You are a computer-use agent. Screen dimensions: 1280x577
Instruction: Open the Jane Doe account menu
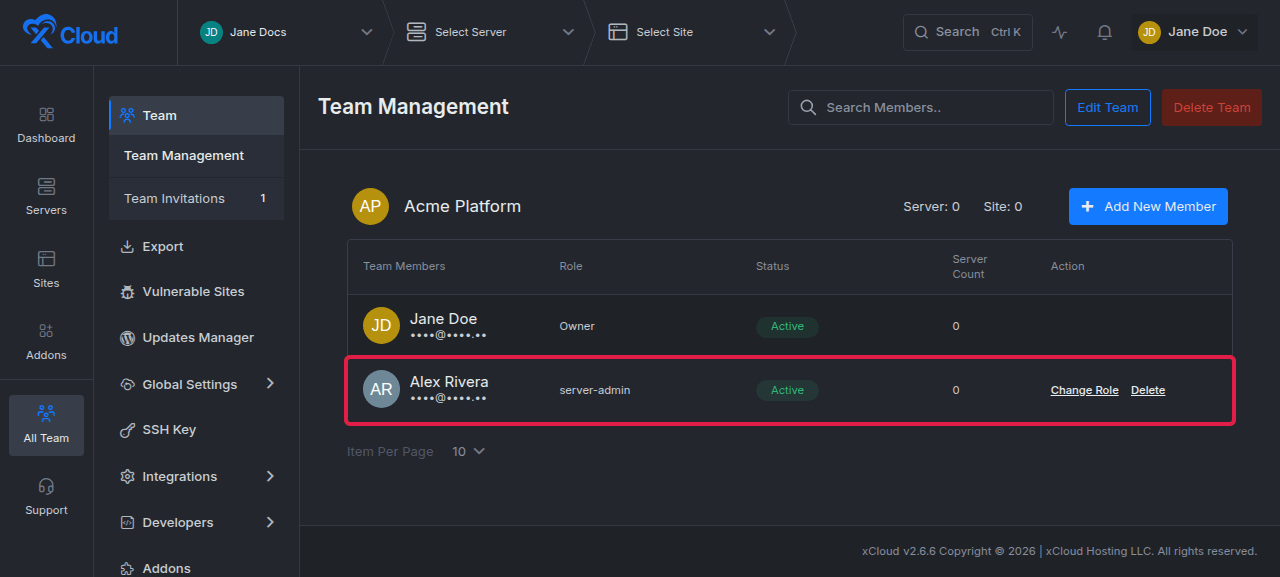(1194, 32)
